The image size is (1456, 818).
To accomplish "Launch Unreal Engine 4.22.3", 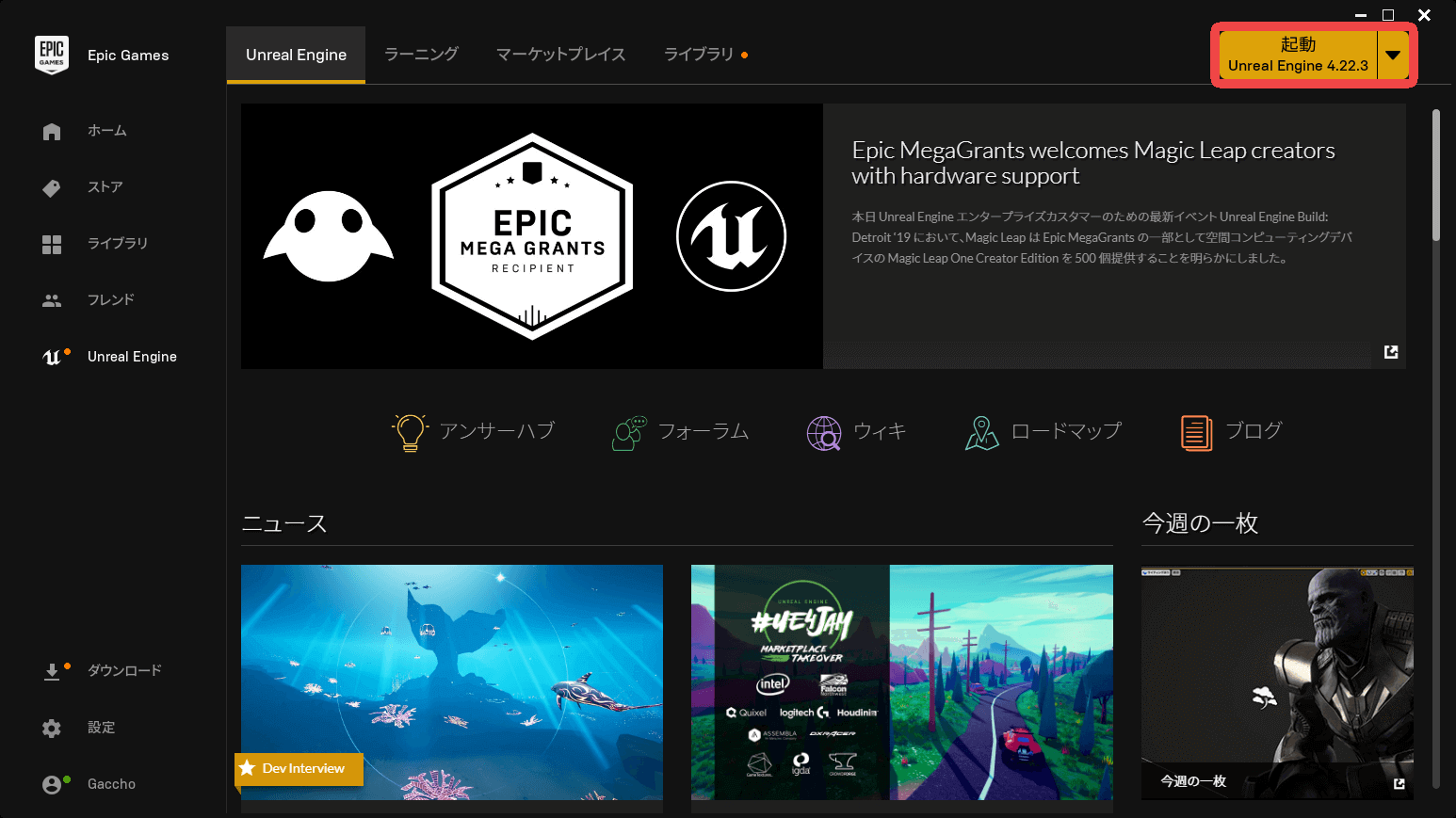I will click(1298, 56).
